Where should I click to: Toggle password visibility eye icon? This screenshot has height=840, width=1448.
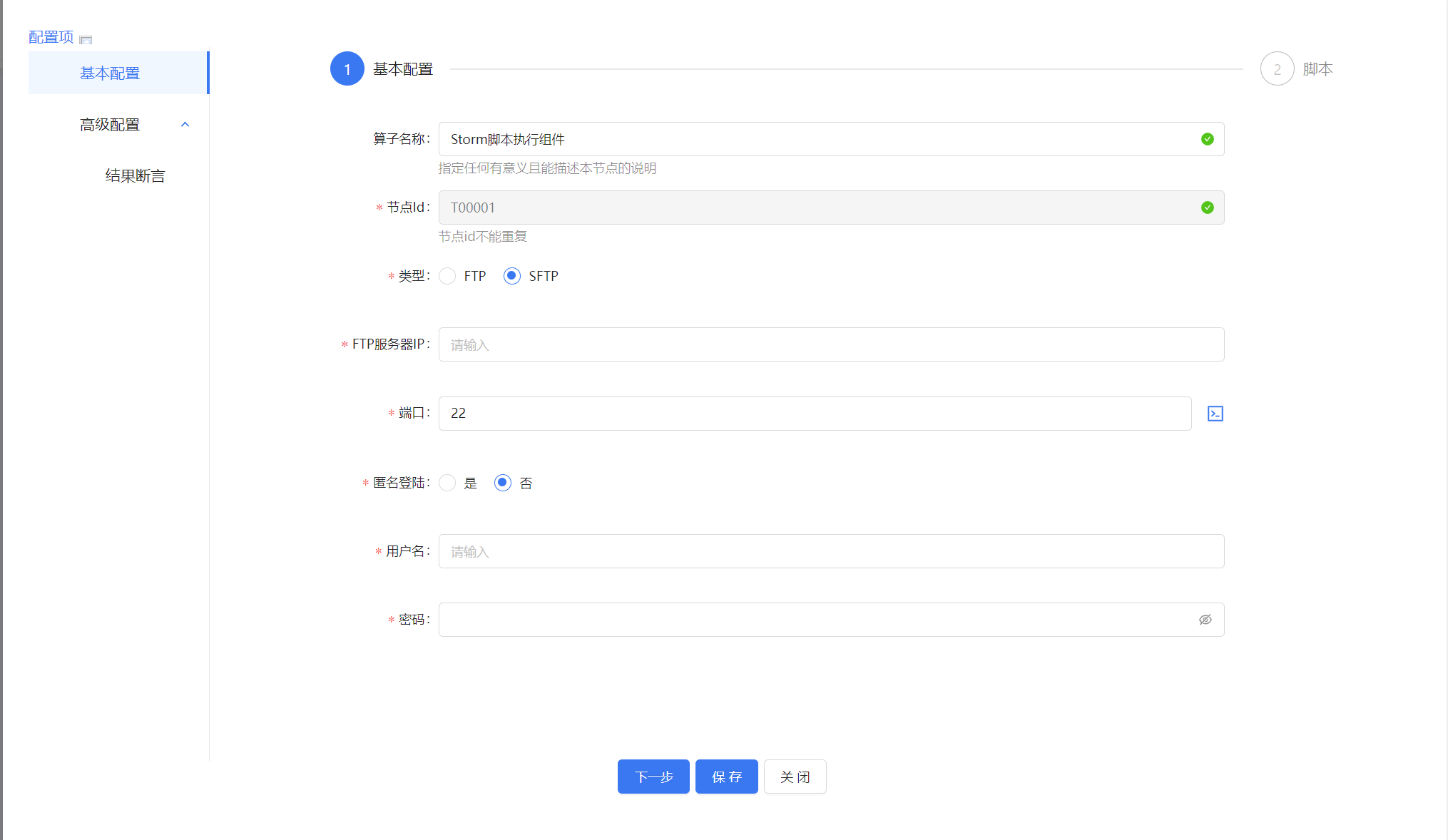(1205, 620)
